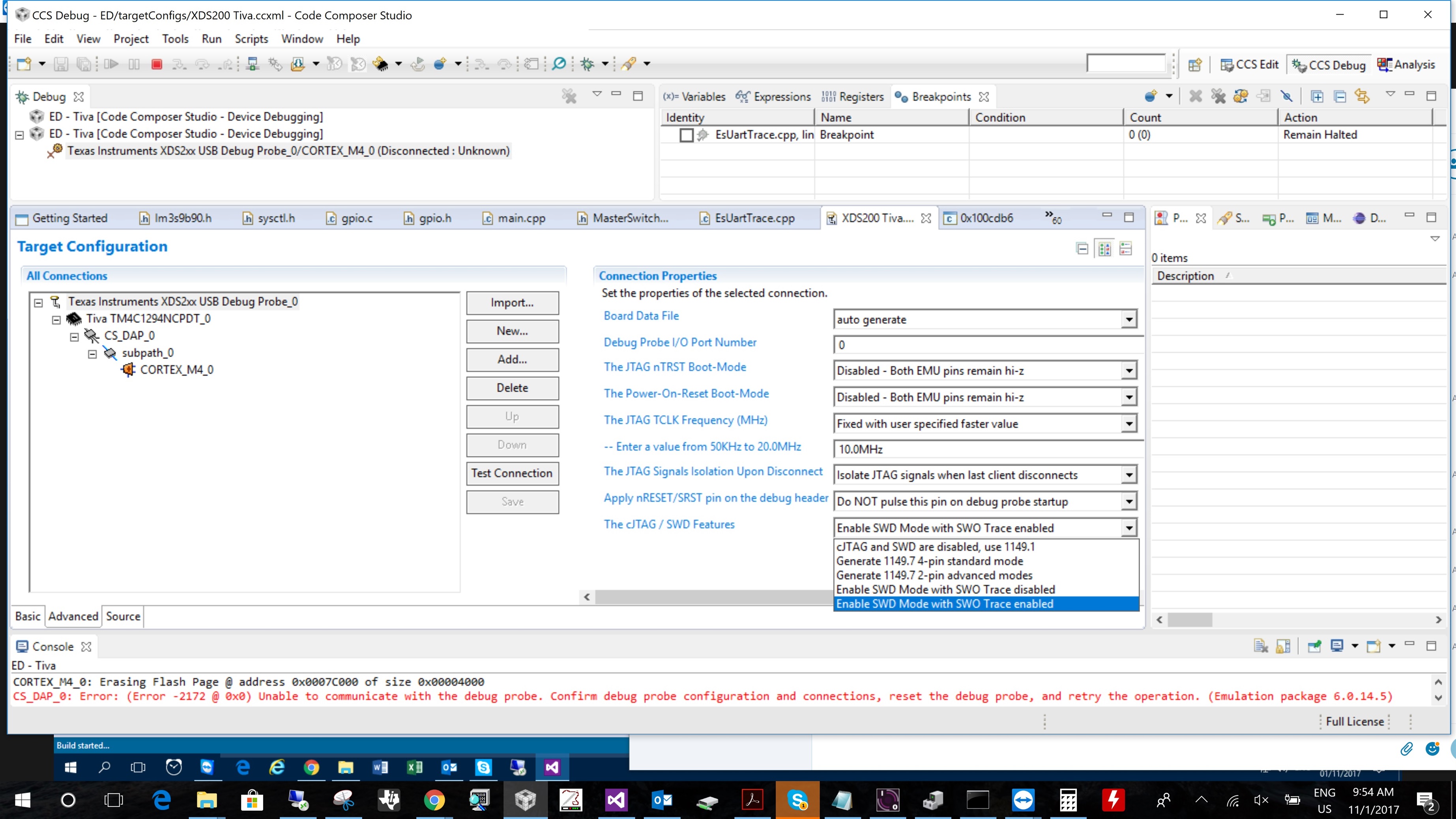
Task: Open the Power-On-Reset Boot-Mode dropdown
Action: pos(1129,397)
